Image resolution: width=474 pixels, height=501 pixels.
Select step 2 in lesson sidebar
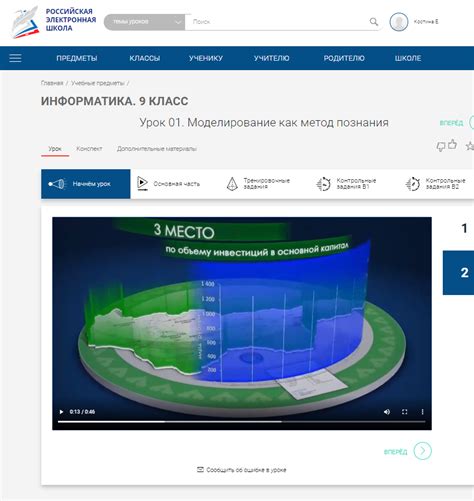tap(458, 273)
